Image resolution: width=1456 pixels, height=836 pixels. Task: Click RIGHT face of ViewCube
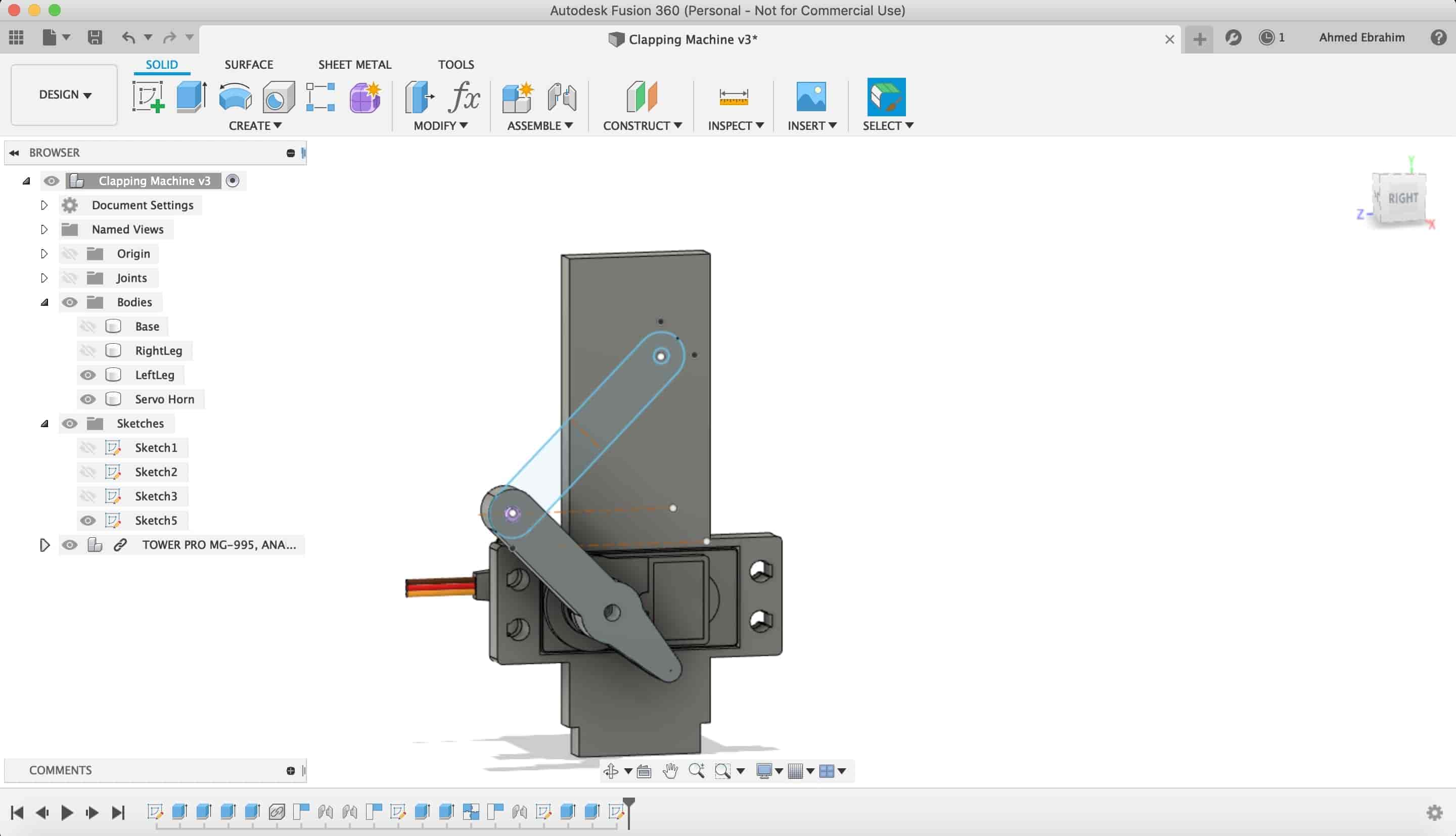(x=1402, y=198)
